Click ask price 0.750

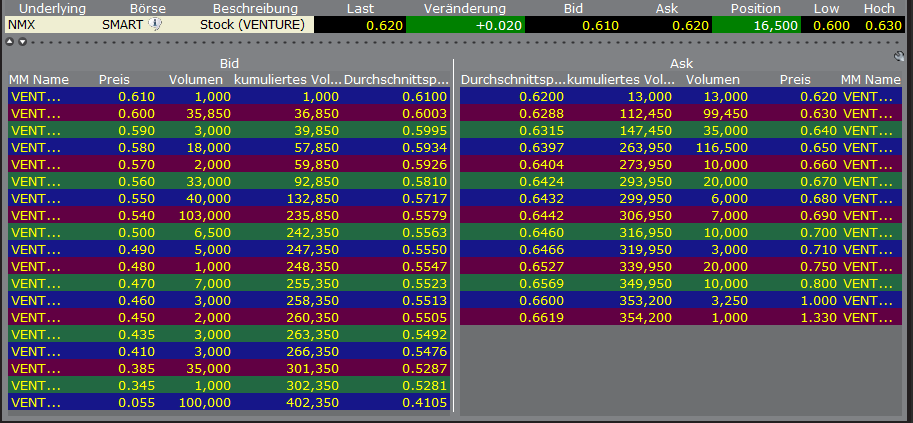[x=819, y=267]
